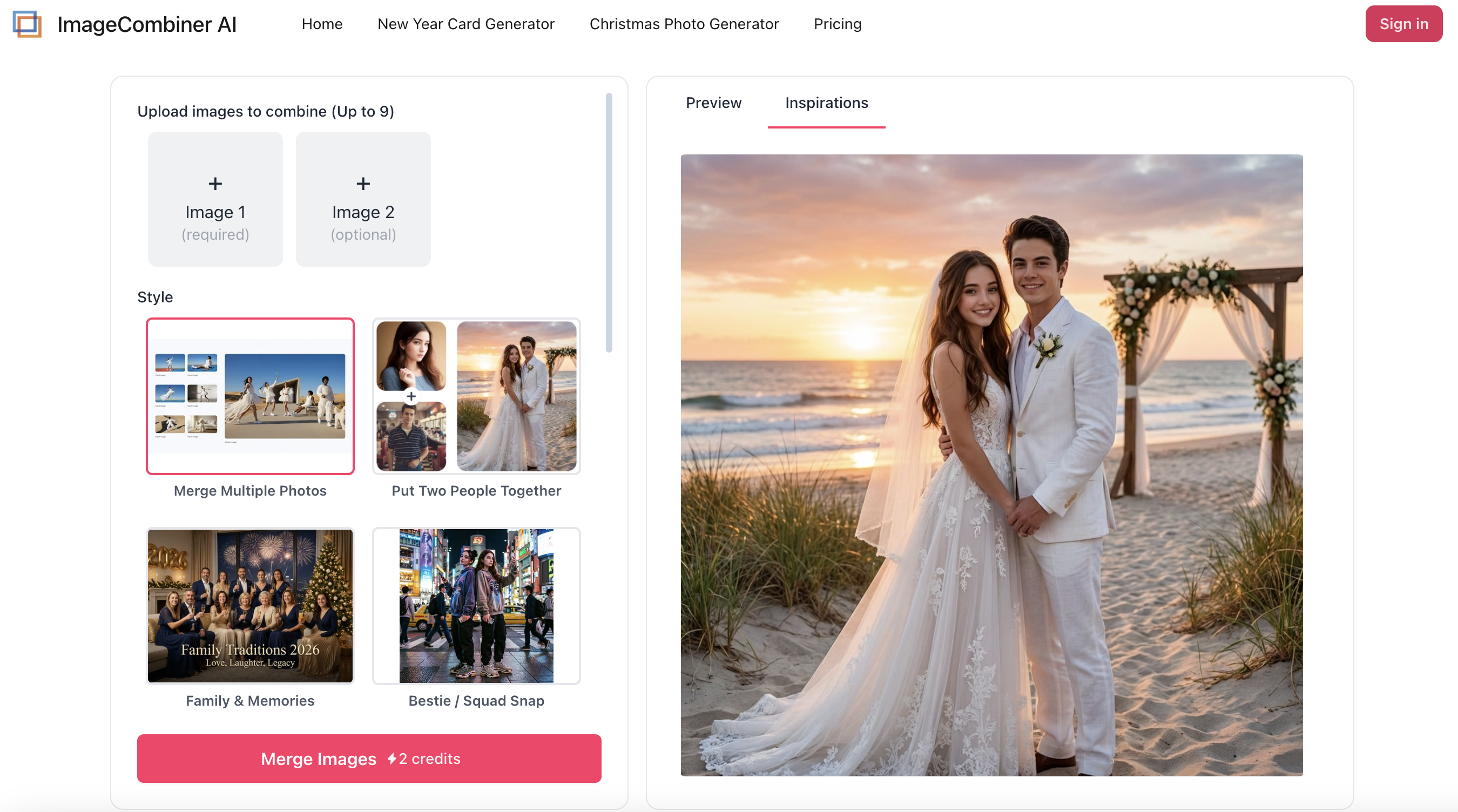Image resolution: width=1458 pixels, height=812 pixels.
Task: Open the Pricing page
Action: [838, 24]
